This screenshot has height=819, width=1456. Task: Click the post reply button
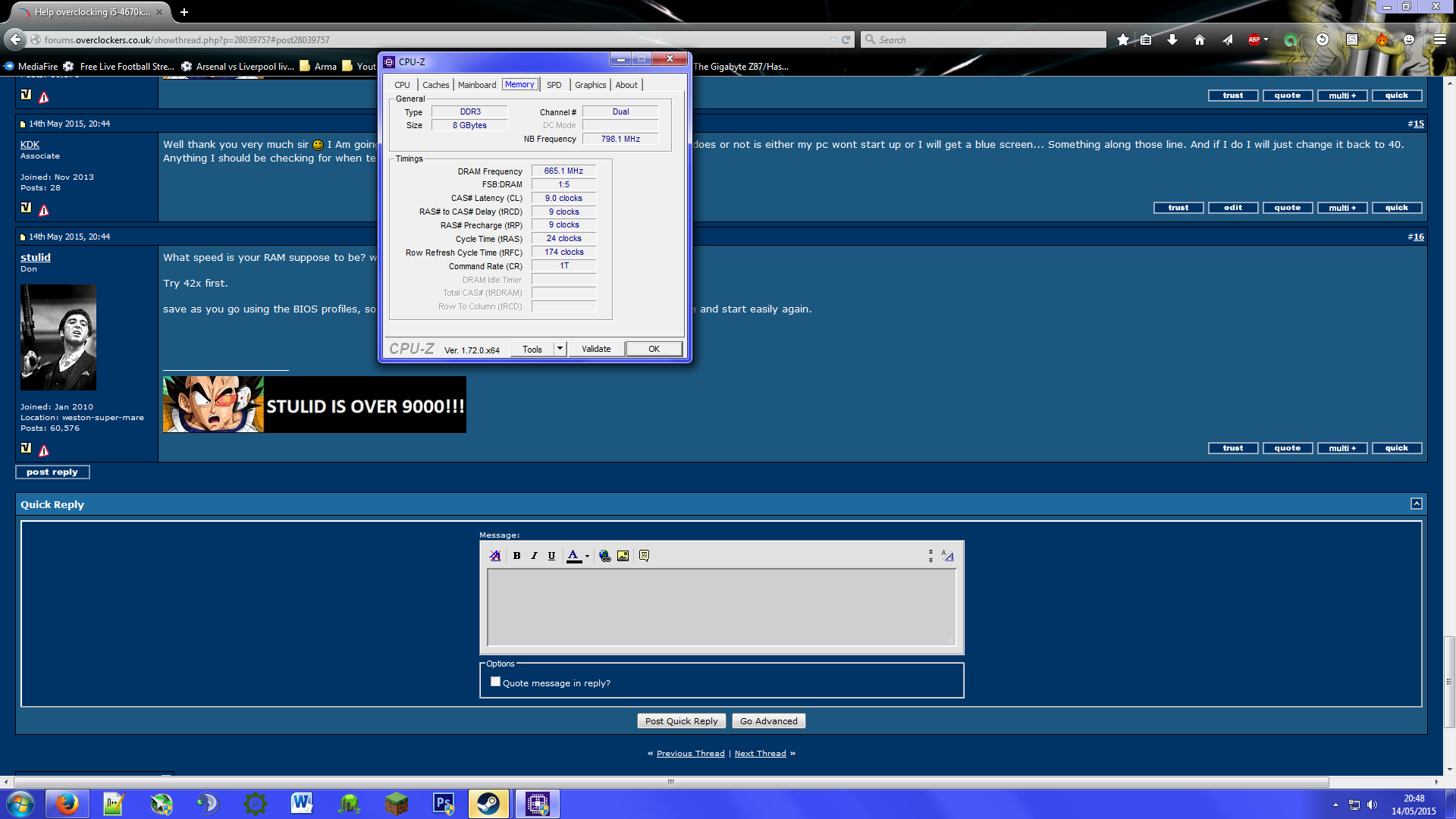pos(52,472)
